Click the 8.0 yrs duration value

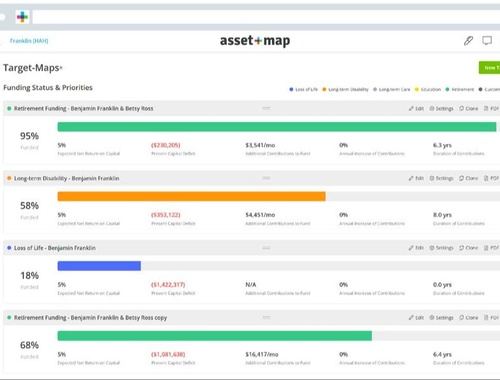442,215
